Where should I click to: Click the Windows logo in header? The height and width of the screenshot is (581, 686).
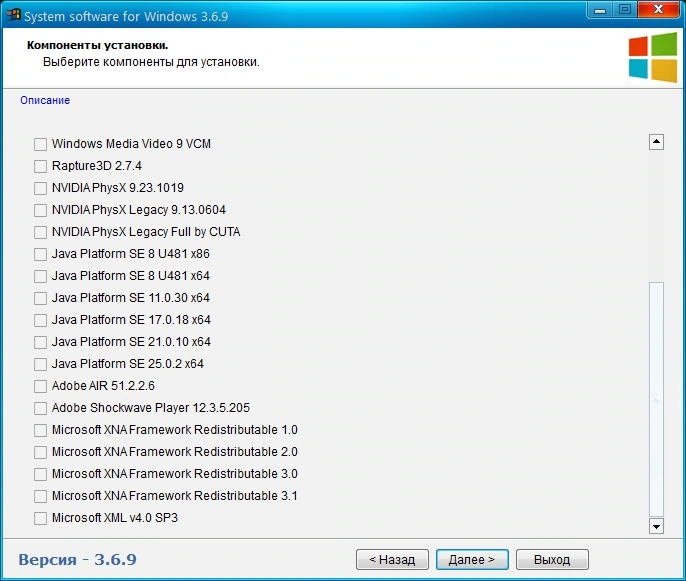[653, 57]
